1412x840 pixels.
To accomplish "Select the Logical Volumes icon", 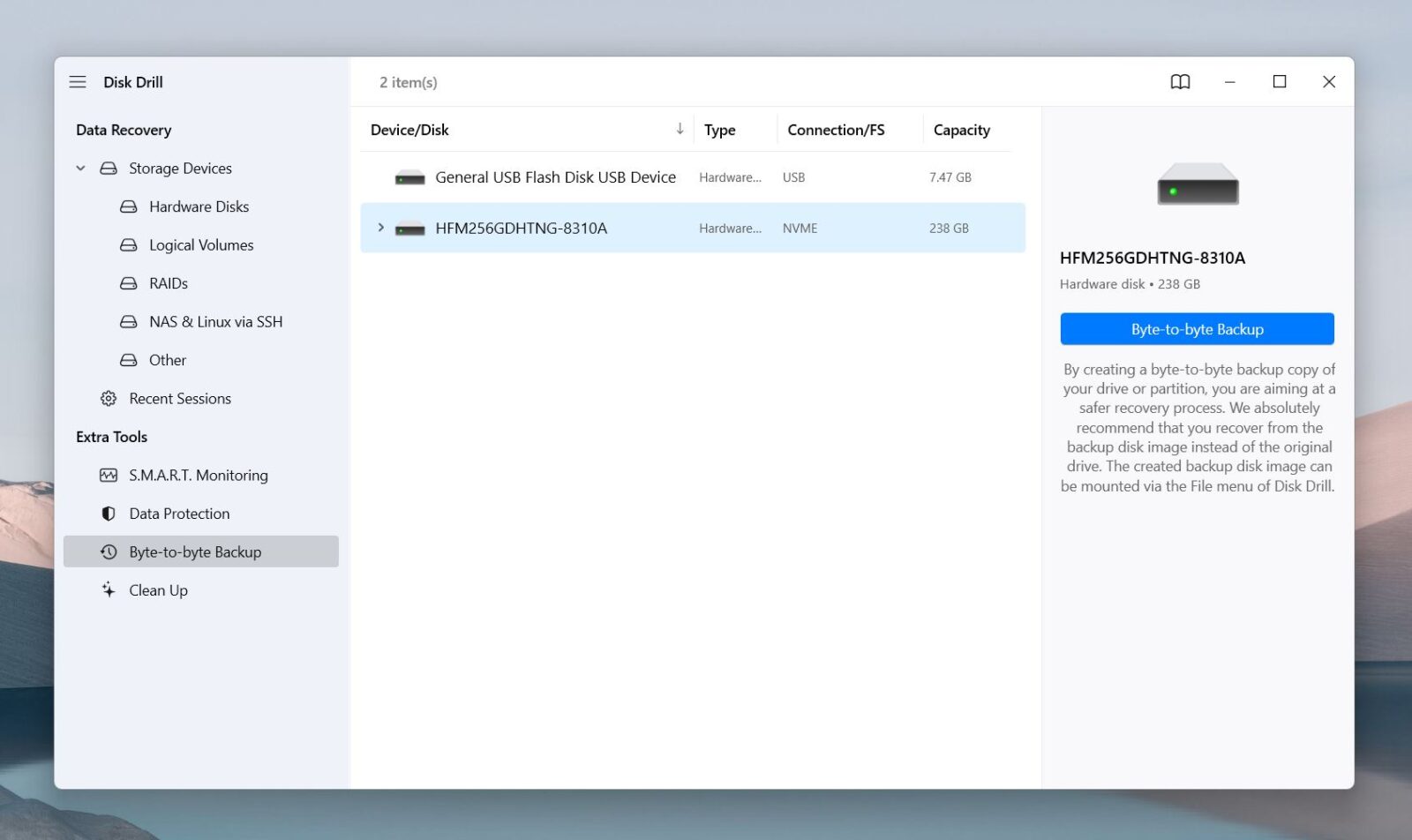I will (128, 244).
